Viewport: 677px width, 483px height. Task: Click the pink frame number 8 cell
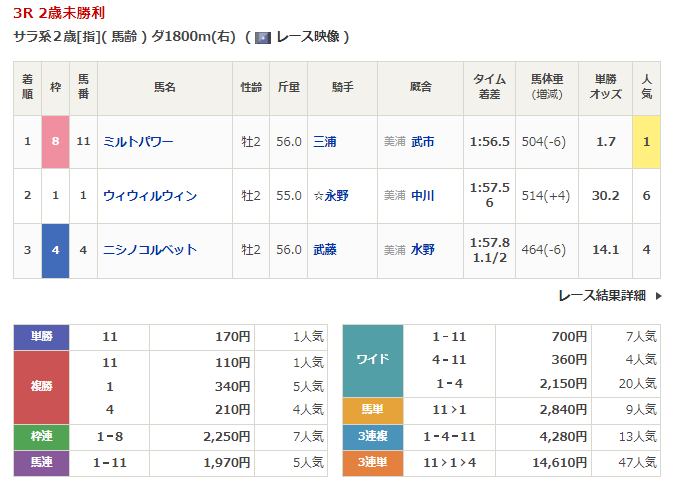[56, 142]
